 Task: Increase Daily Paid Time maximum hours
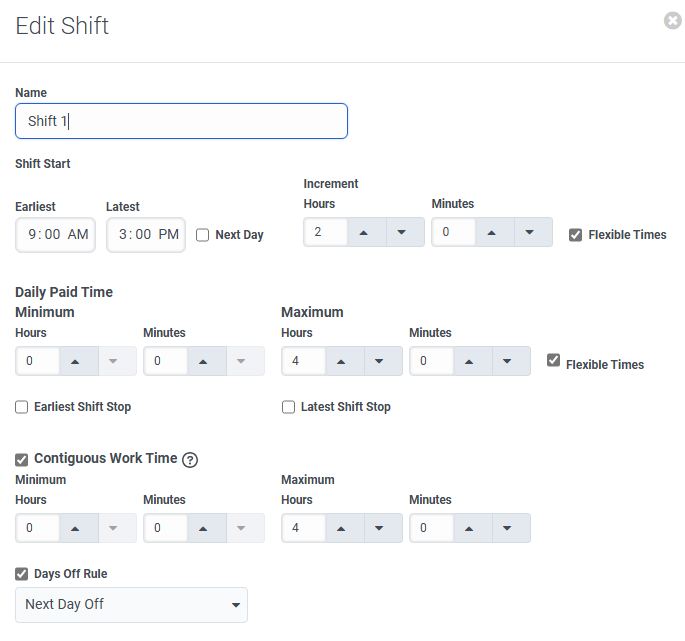343,361
